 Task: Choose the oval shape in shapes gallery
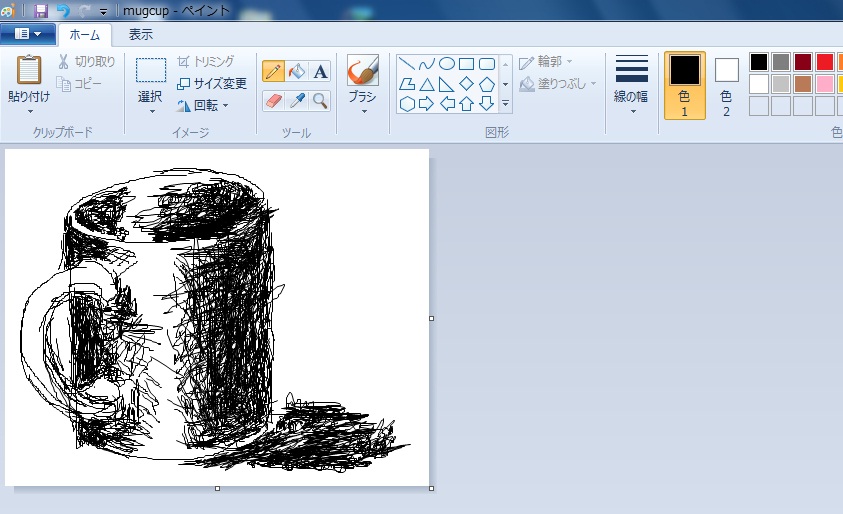tap(447, 64)
